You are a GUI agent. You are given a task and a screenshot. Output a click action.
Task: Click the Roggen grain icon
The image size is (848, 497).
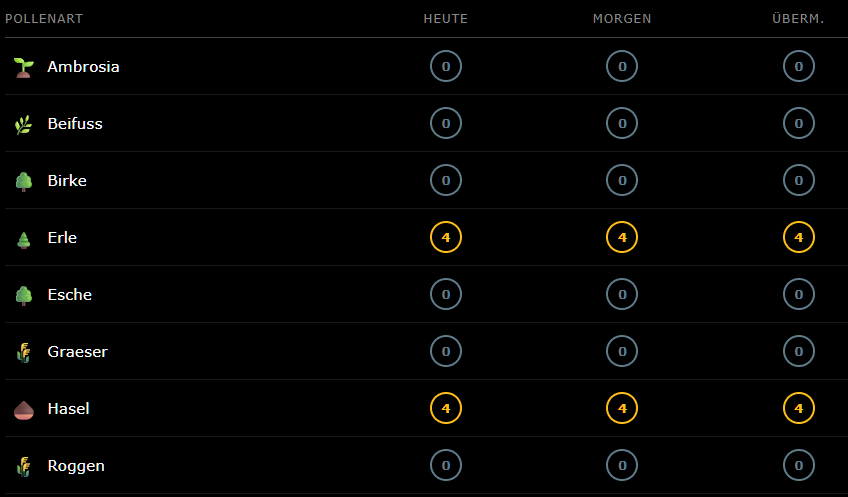click(x=23, y=466)
